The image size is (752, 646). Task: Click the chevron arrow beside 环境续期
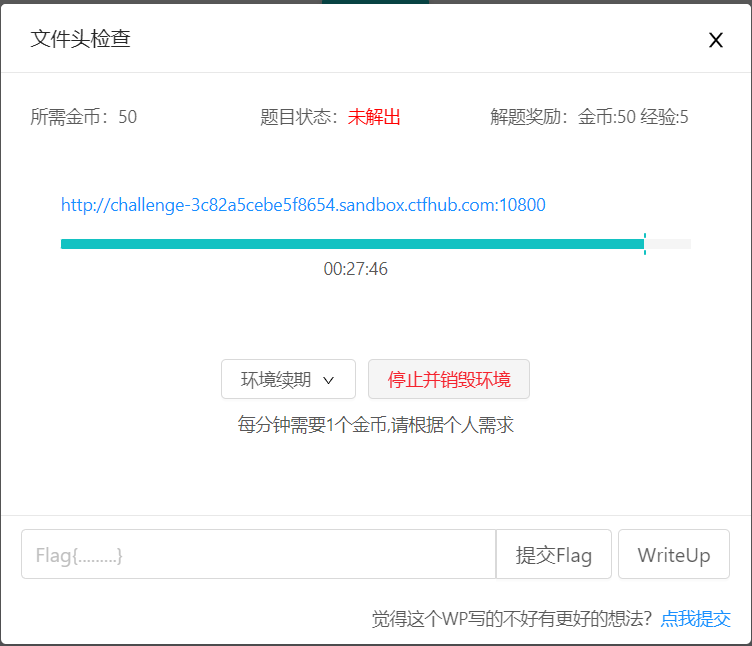click(328, 381)
